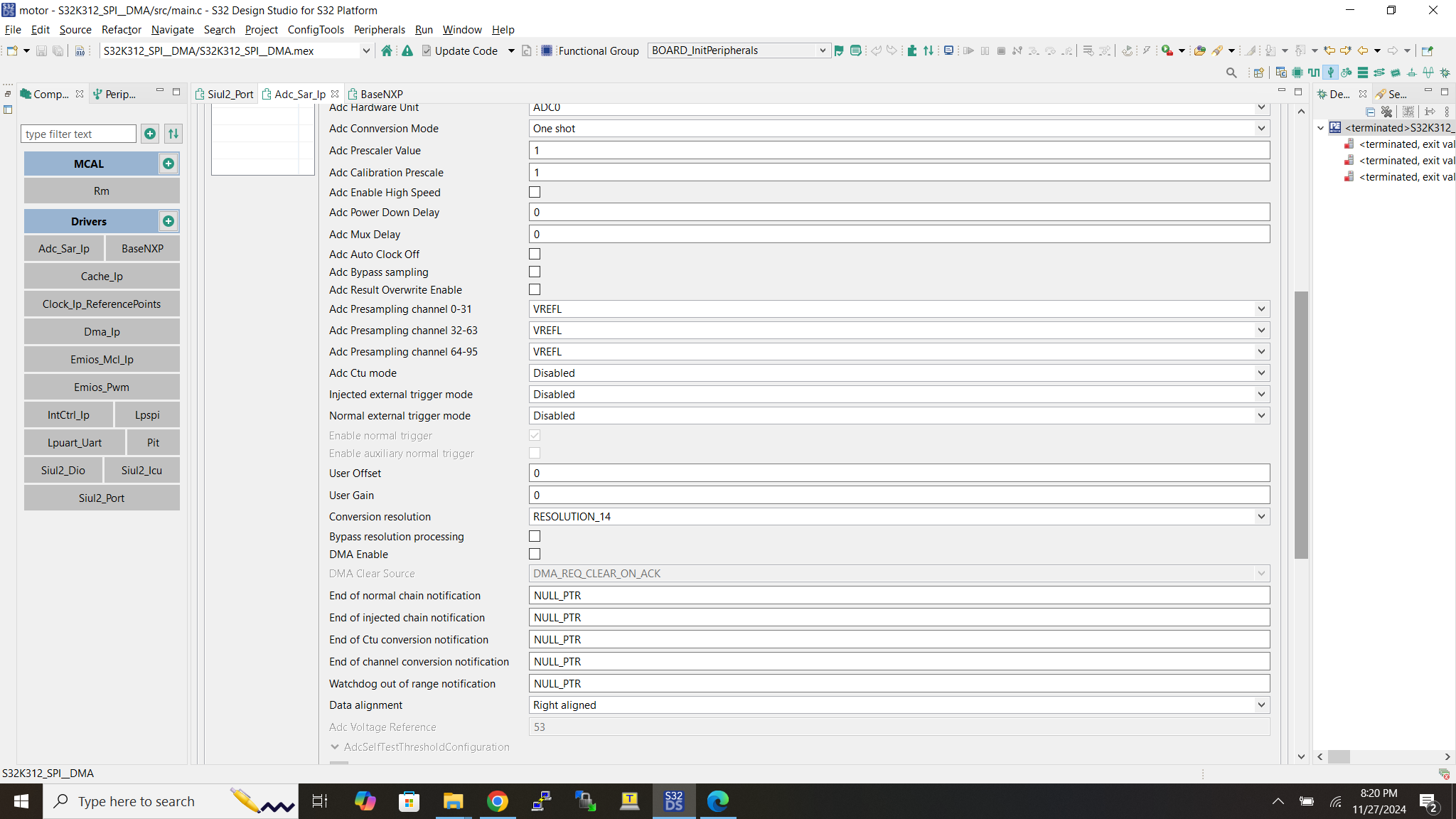The image size is (1456, 819).
Task: Click the search magnifier toolbar icon
Action: (x=1231, y=73)
